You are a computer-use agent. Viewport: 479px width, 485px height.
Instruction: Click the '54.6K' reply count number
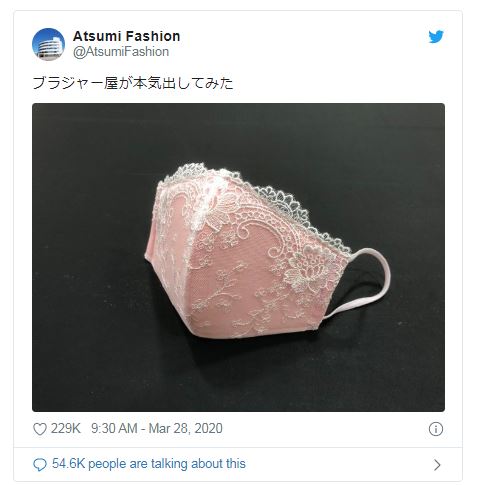(68, 464)
